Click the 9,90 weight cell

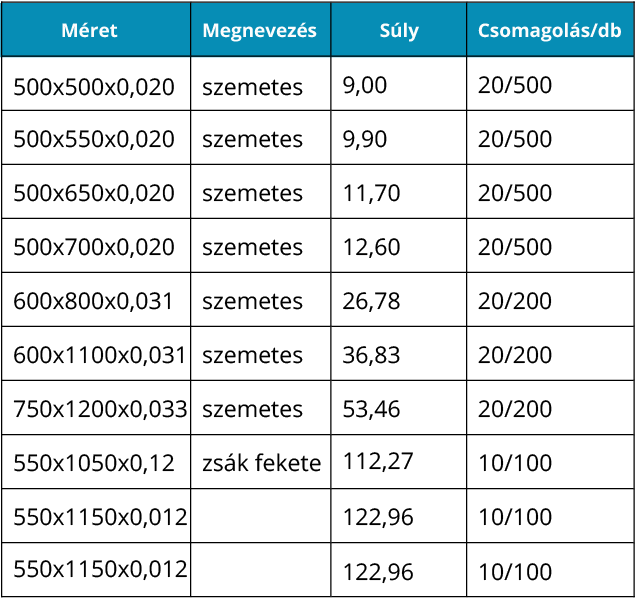point(364,139)
